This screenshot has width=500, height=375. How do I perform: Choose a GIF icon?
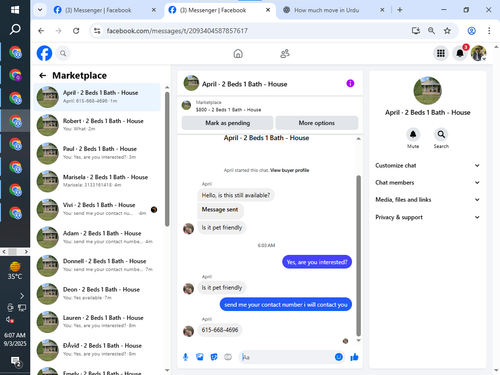[x=228, y=357]
